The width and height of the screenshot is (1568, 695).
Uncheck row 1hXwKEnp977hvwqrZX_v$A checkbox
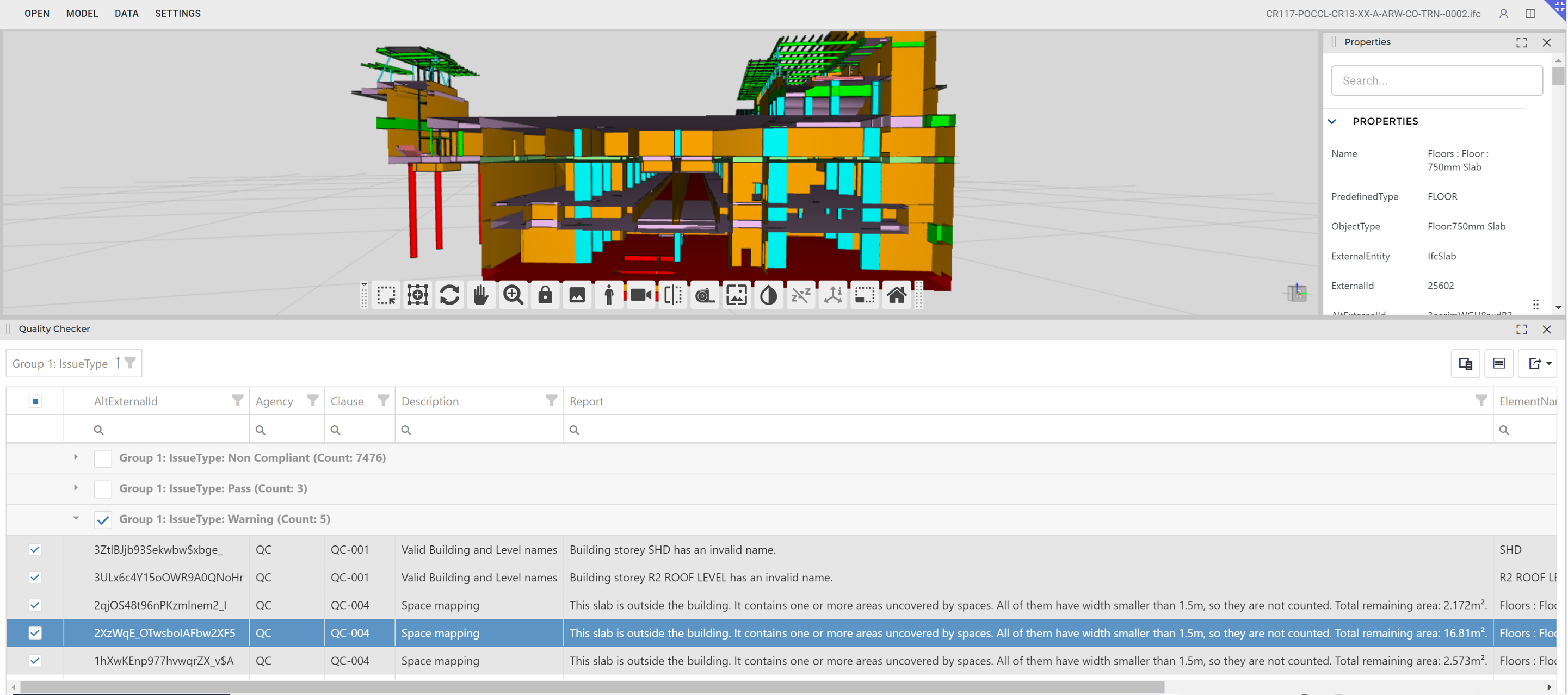(35, 661)
